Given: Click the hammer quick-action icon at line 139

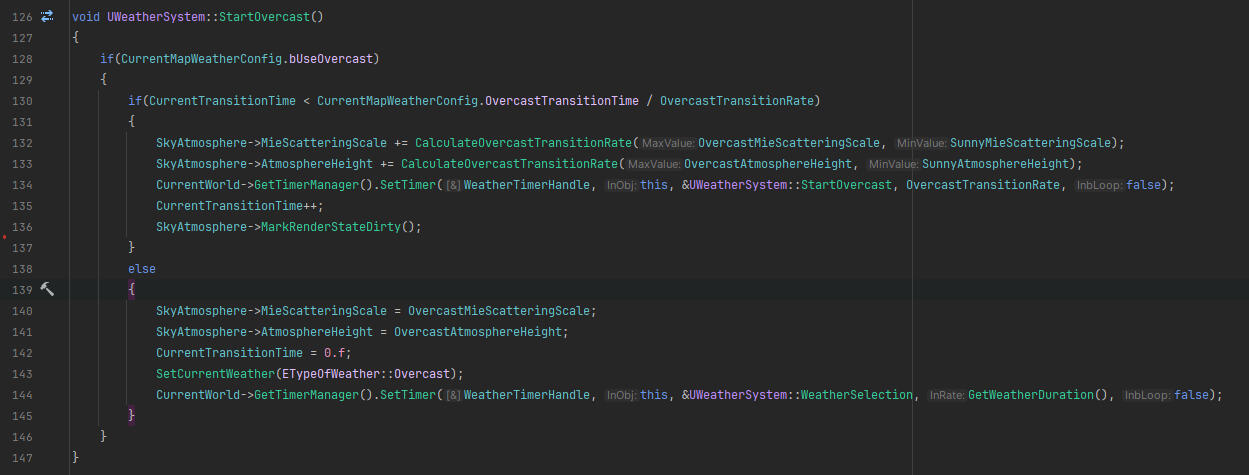Looking at the screenshot, I should (46, 289).
